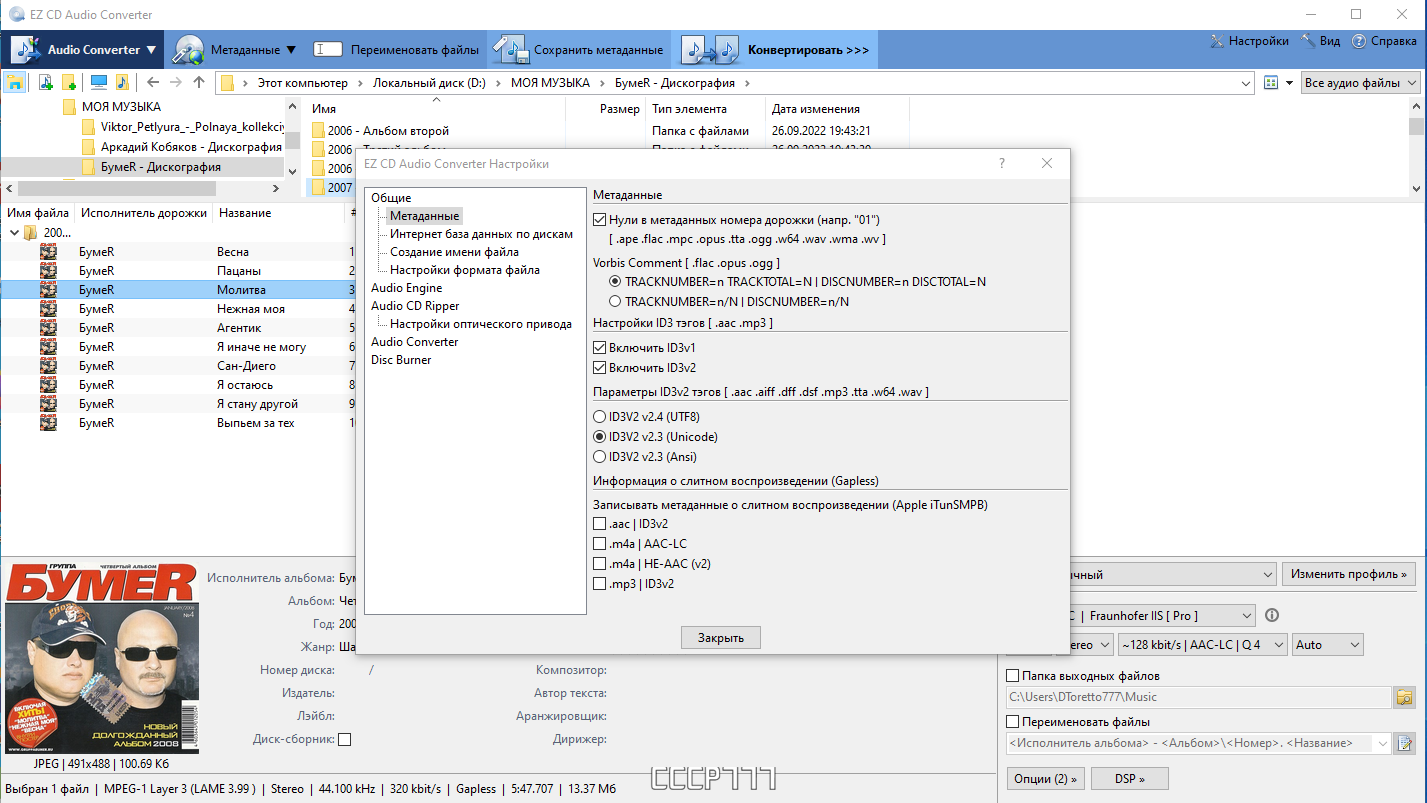Screen dimensions: 1427x803
Task: Toggle Включить ID3v1 checkbox
Action: 600,348
